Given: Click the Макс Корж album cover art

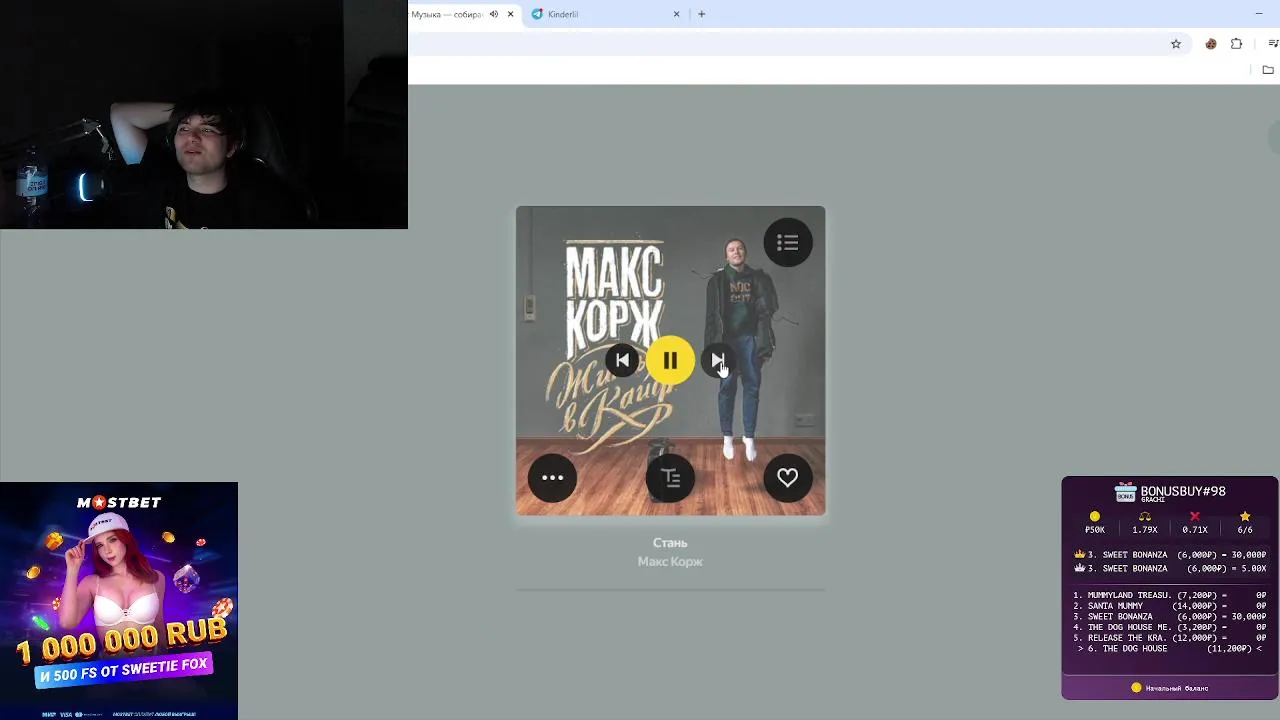Looking at the screenshot, I should [x=670, y=361].
